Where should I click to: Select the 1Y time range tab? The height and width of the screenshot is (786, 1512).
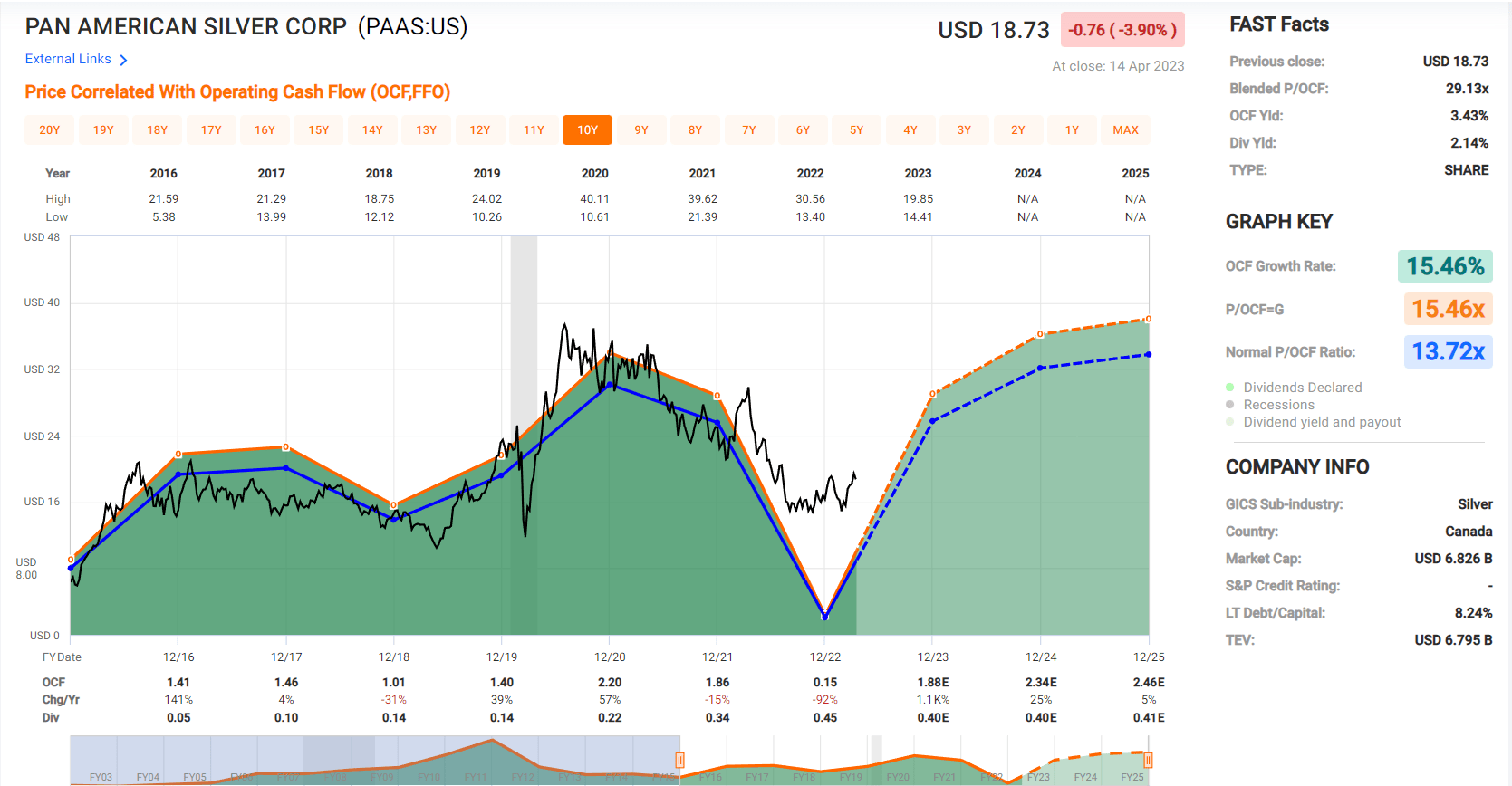coord(1072,130)
